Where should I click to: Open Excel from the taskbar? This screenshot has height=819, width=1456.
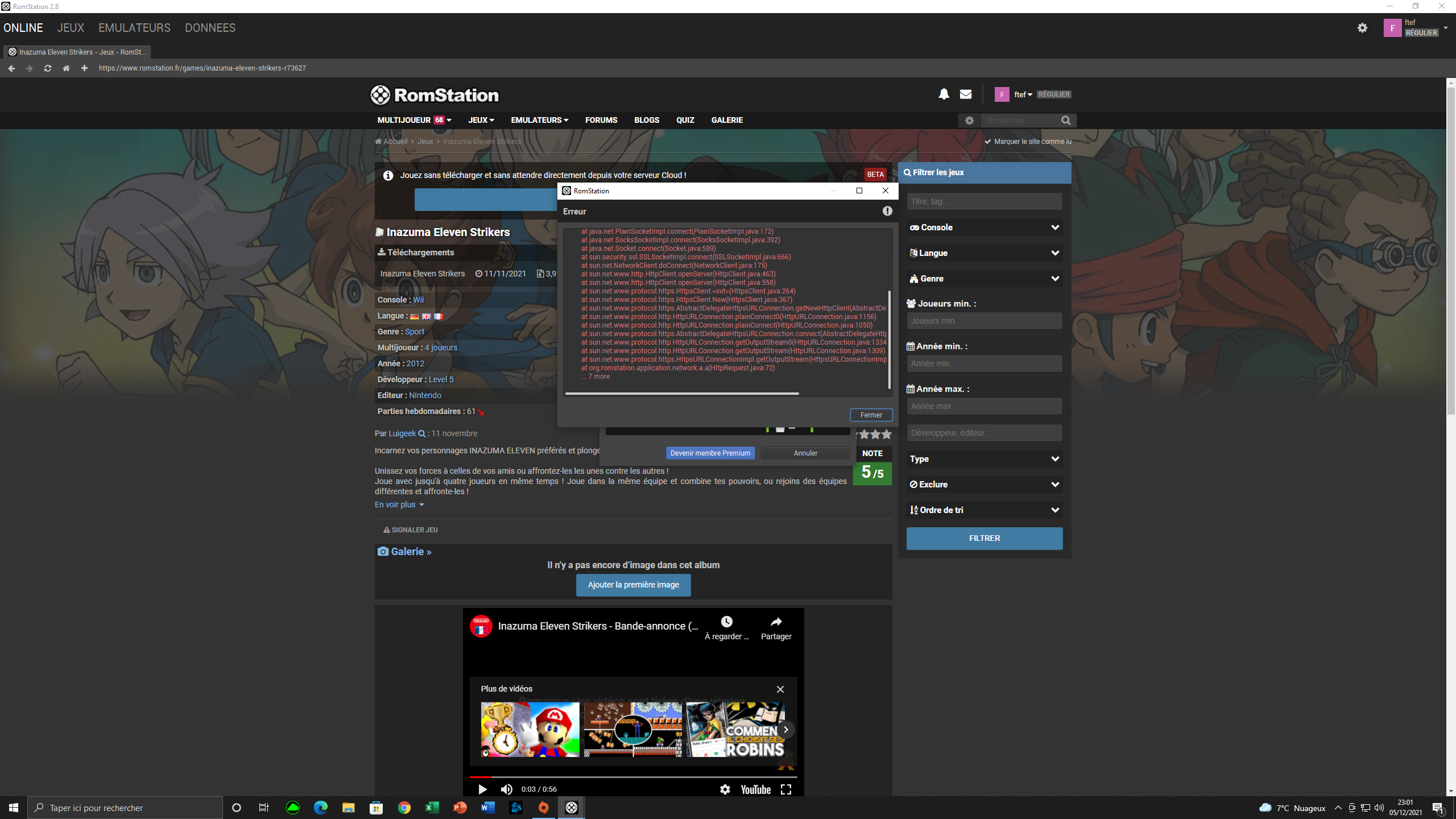point(432,808)
